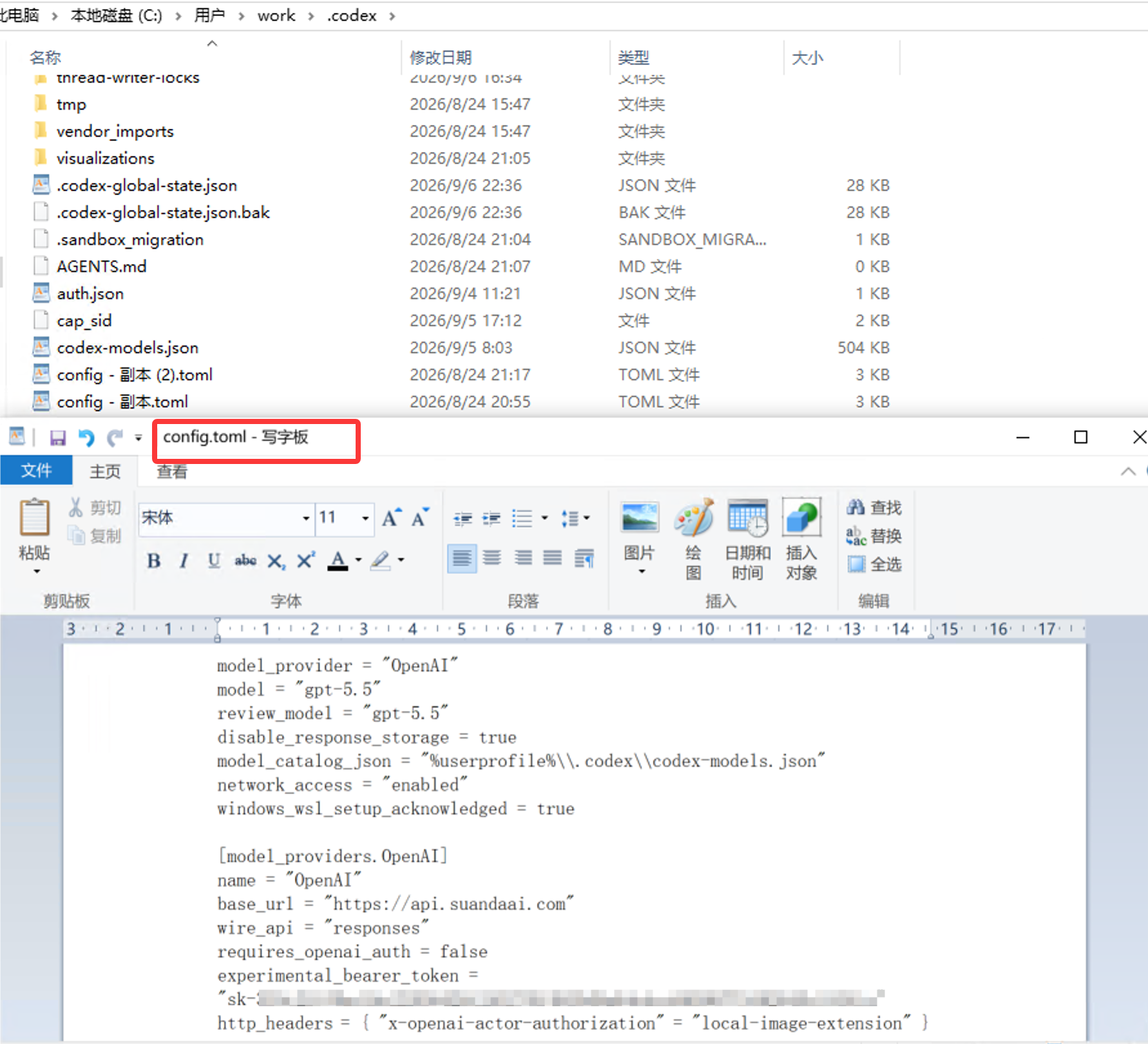Click the 替换 replace button
The height and width of the screenshot is (1044, 1148).
[874, 536]
